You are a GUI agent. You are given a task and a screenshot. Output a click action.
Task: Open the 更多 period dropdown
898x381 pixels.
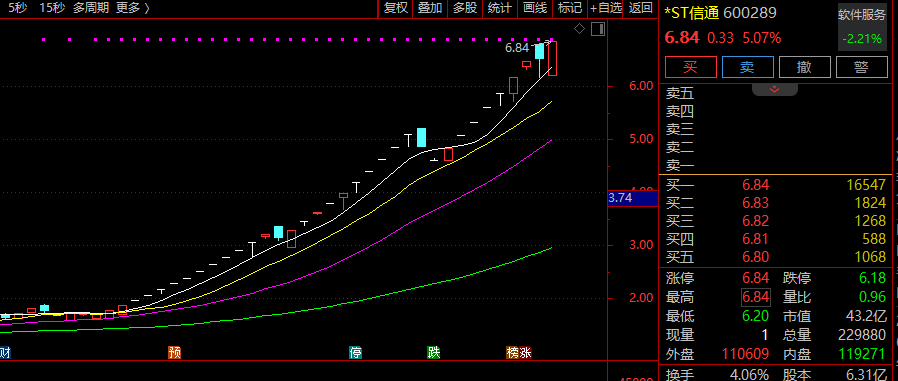[133, 8]
